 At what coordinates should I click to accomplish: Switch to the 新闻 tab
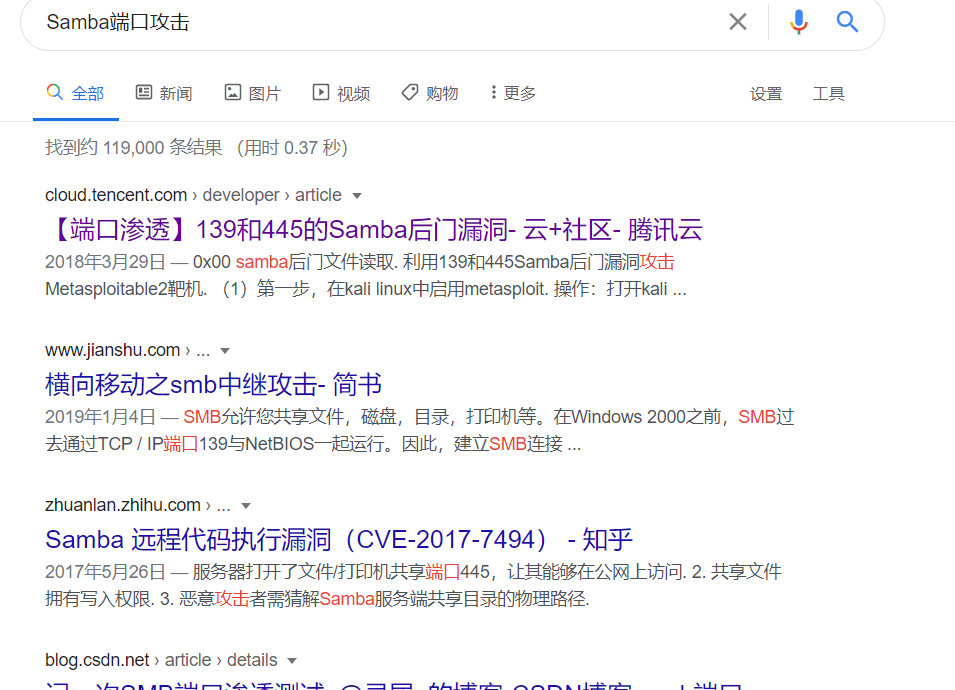click(164, 93)
